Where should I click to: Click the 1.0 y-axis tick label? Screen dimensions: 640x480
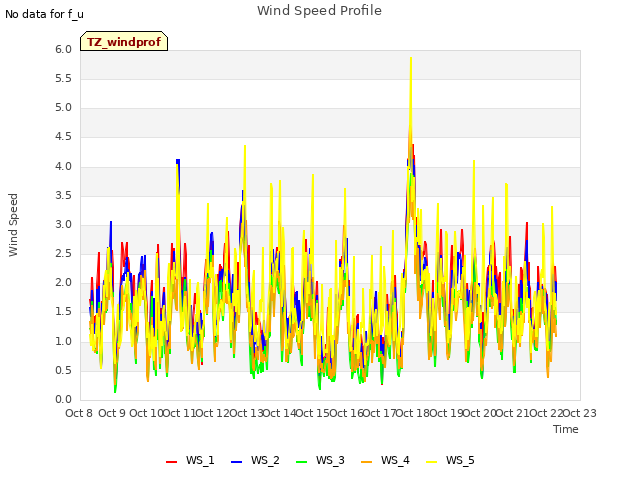tap(64, 341)
